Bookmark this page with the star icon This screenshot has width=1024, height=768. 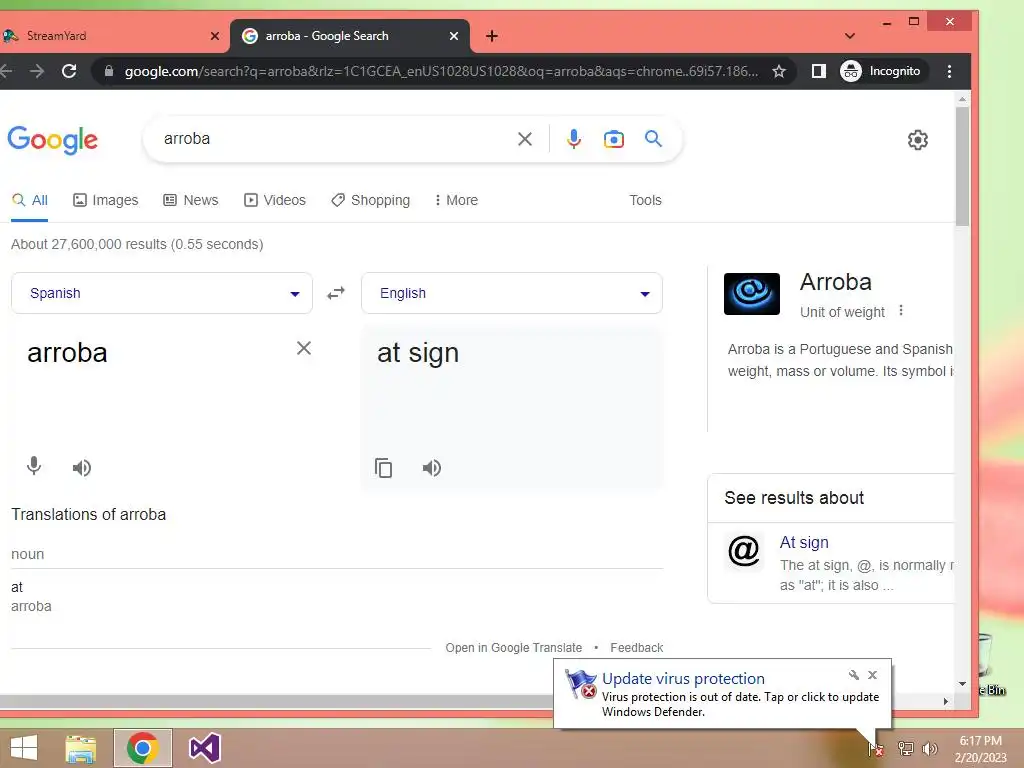778,71
